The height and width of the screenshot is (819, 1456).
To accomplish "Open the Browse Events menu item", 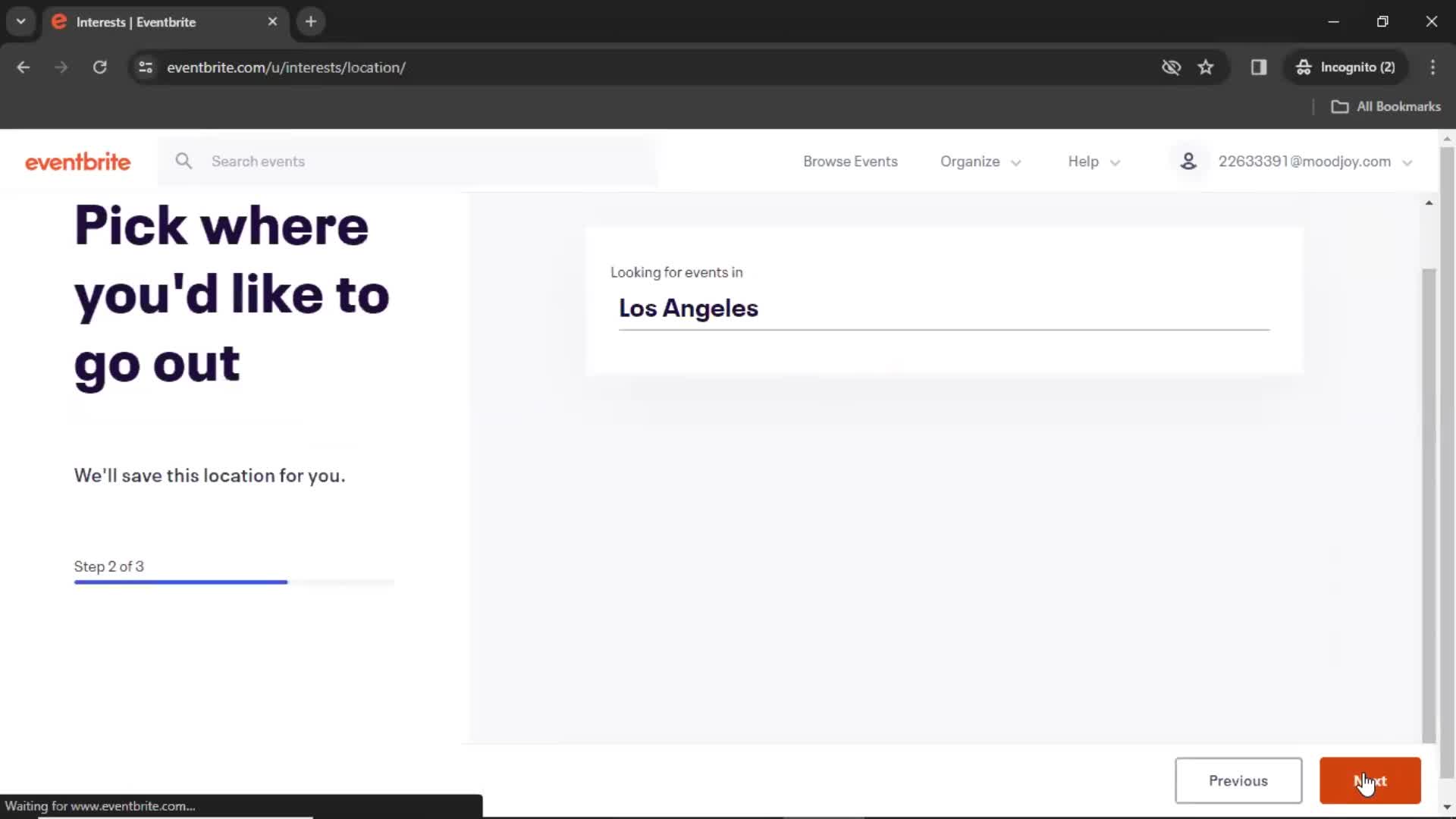I will coord(850,161).
